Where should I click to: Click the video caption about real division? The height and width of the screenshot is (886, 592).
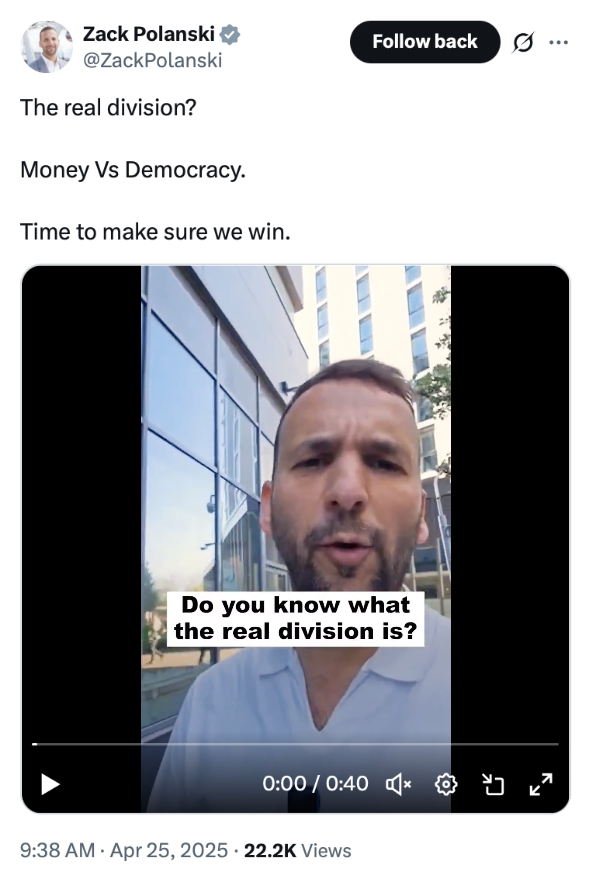[x=295, y=618]
